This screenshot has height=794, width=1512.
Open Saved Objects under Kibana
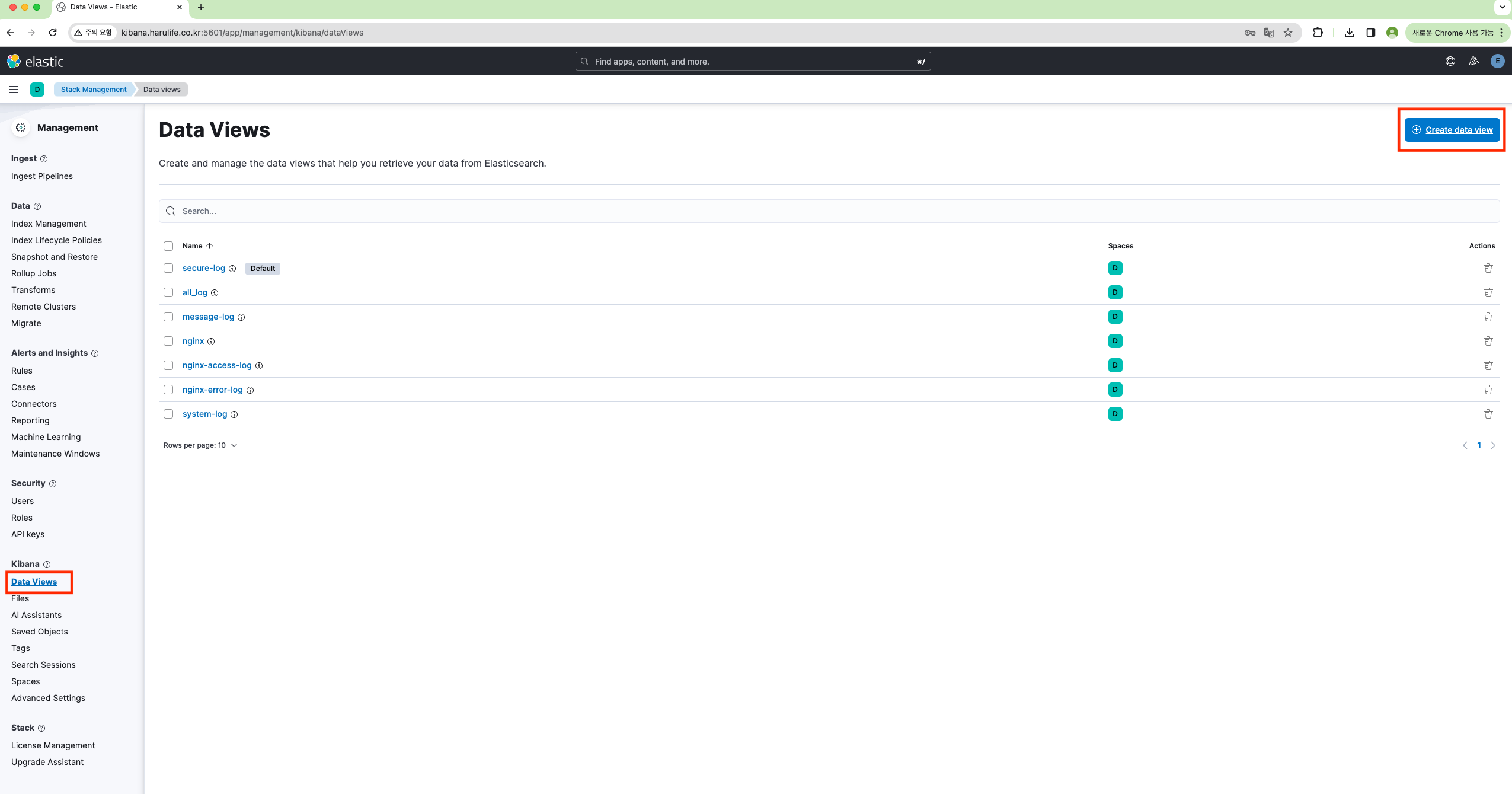tap(39, 632)
